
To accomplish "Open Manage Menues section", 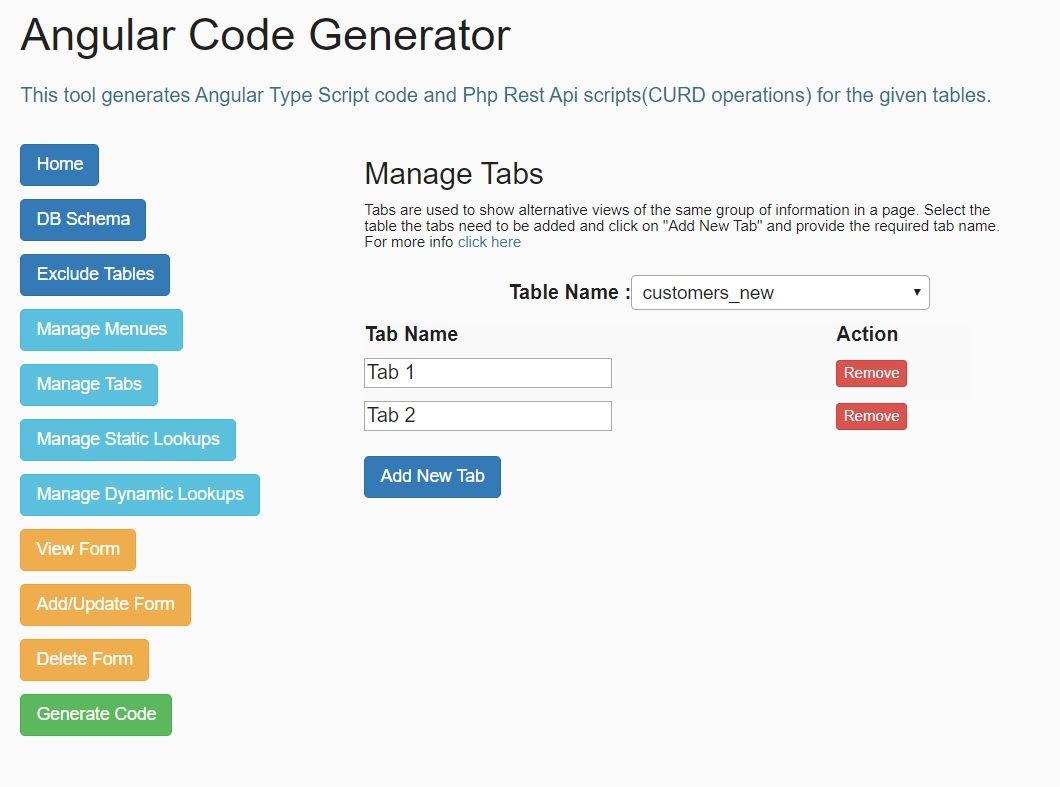I will pos(101,330).
